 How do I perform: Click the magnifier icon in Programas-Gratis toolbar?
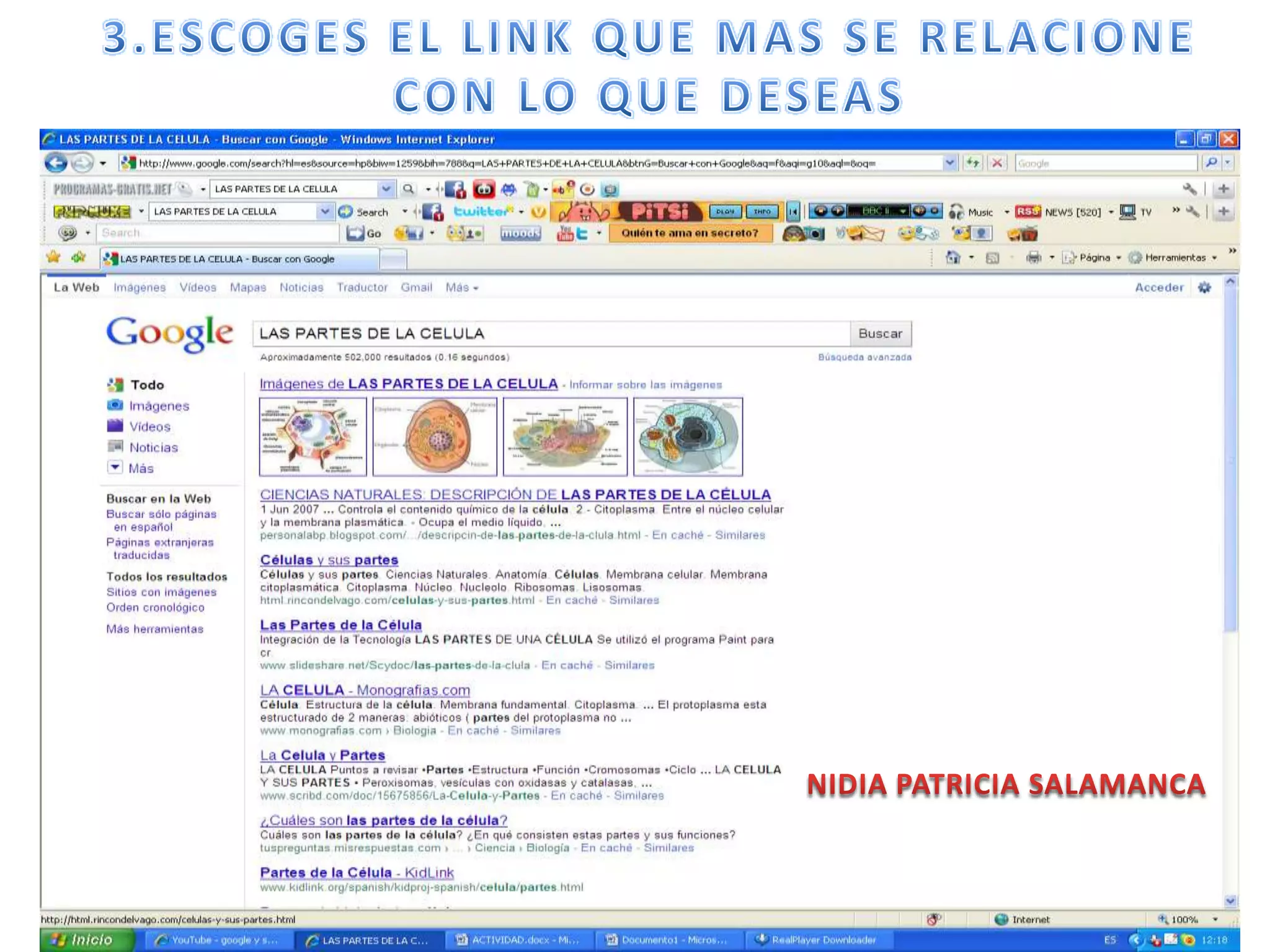point(408,189)
